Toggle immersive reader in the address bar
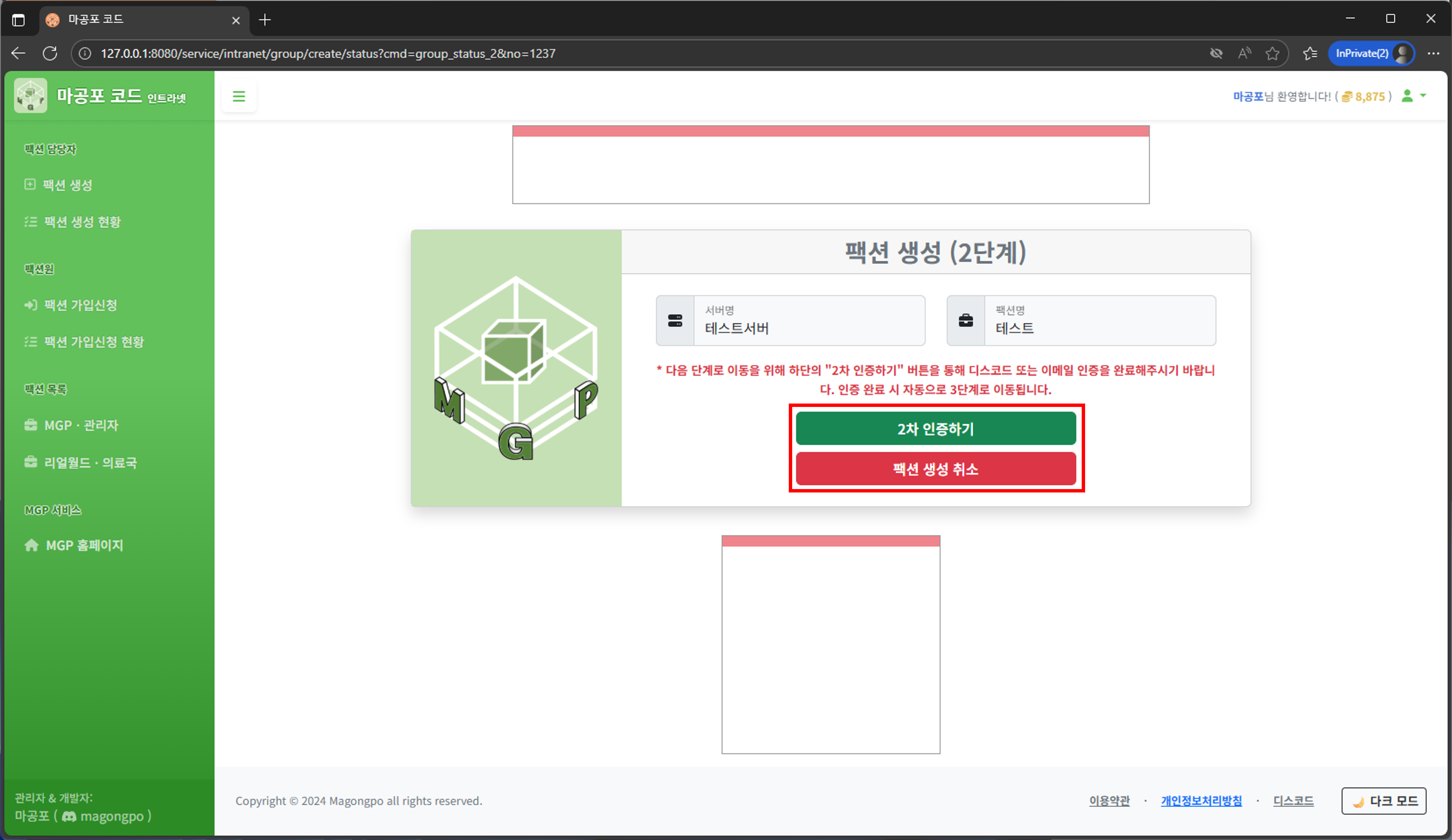The image size is (1452, 840). point(1244,53)
